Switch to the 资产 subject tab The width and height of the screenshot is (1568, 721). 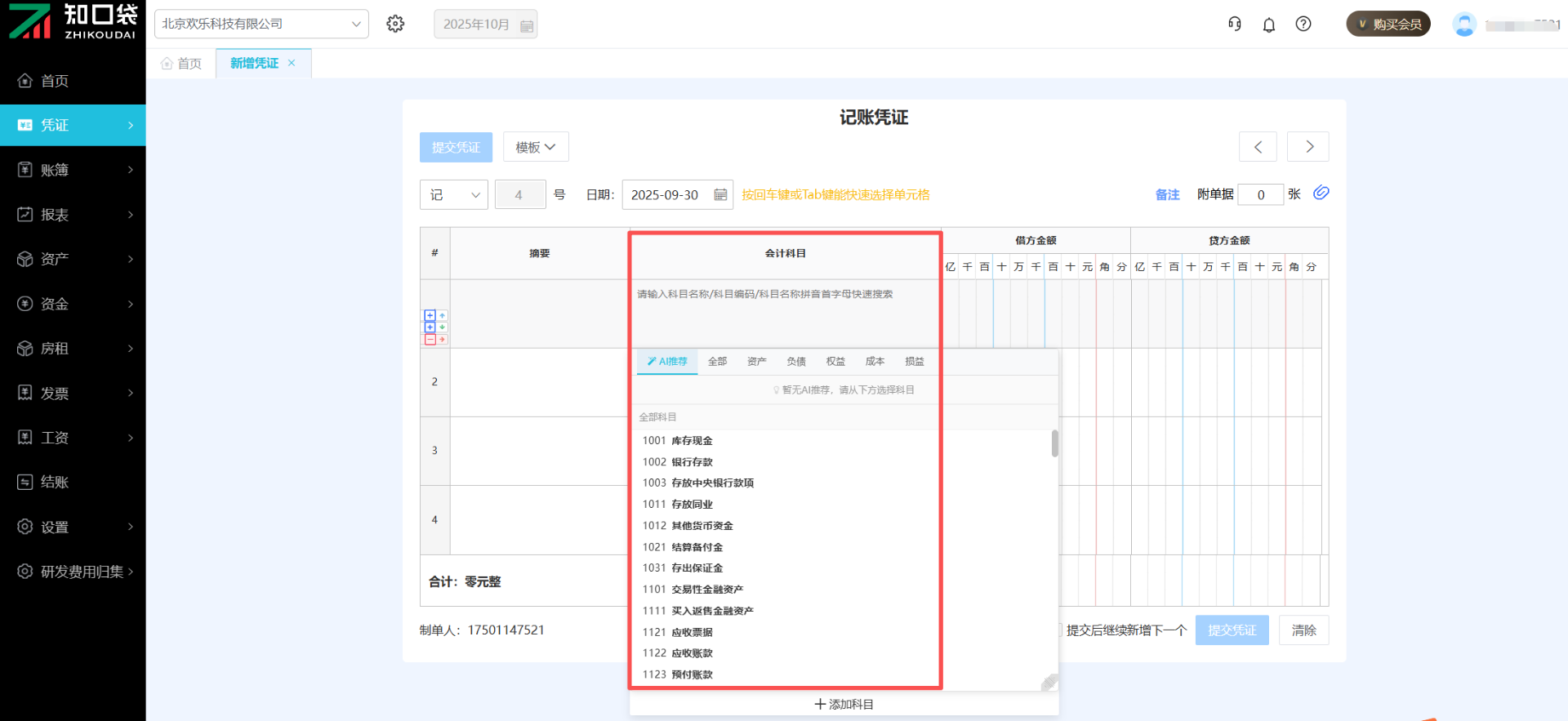(x=756, y=361)
